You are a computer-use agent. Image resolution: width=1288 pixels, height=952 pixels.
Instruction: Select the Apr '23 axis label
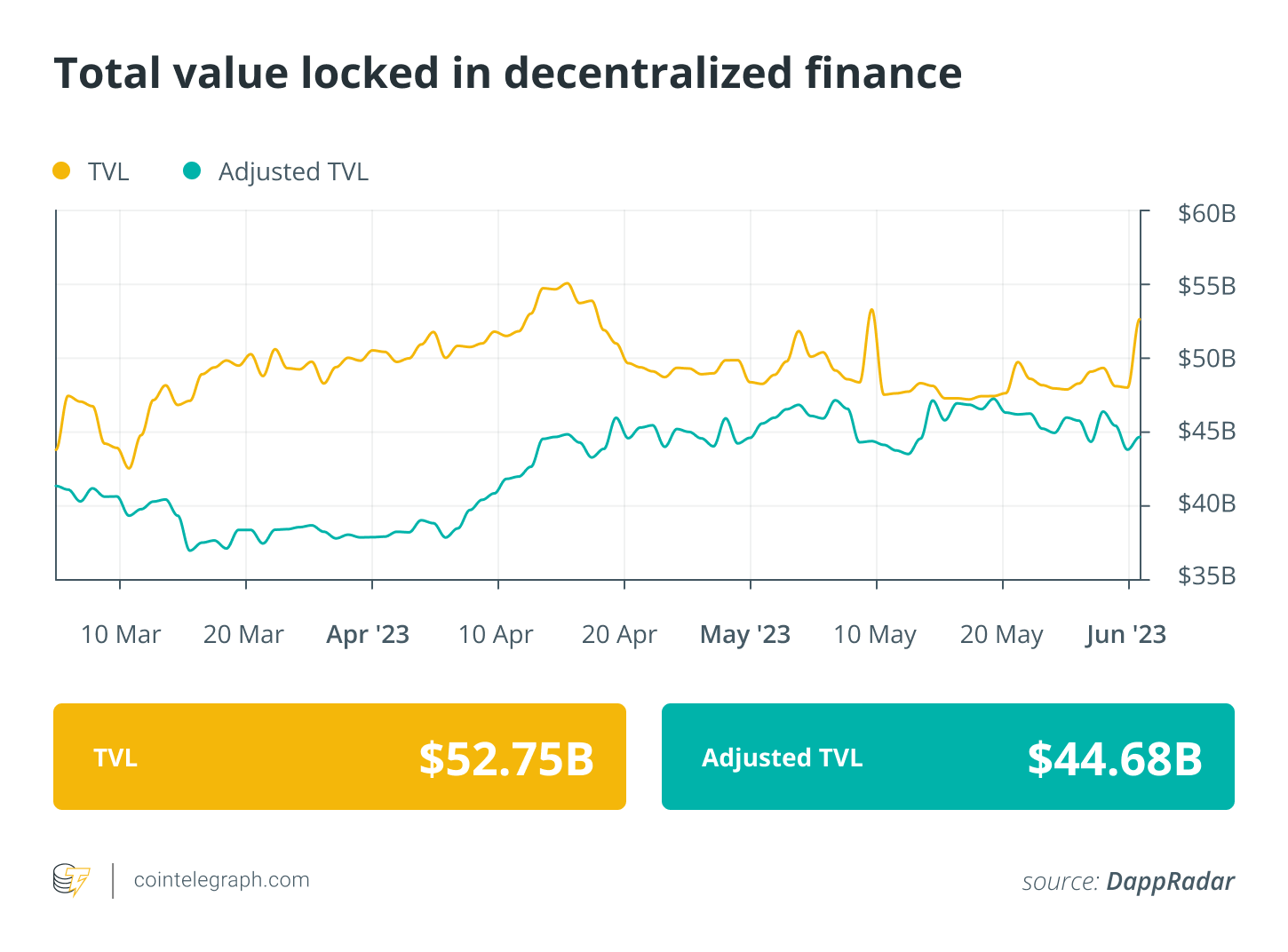tap(368, 635)
